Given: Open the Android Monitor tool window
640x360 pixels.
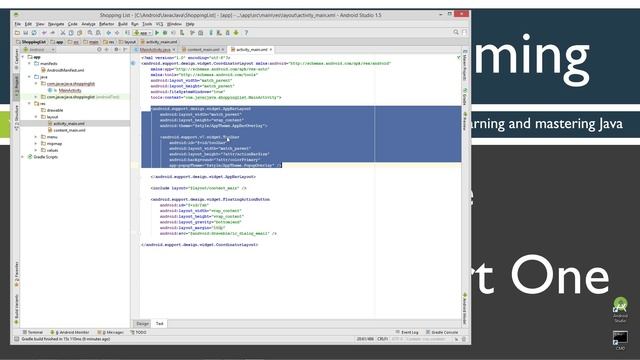Looking at the screenshot, I should coord(69,332).
